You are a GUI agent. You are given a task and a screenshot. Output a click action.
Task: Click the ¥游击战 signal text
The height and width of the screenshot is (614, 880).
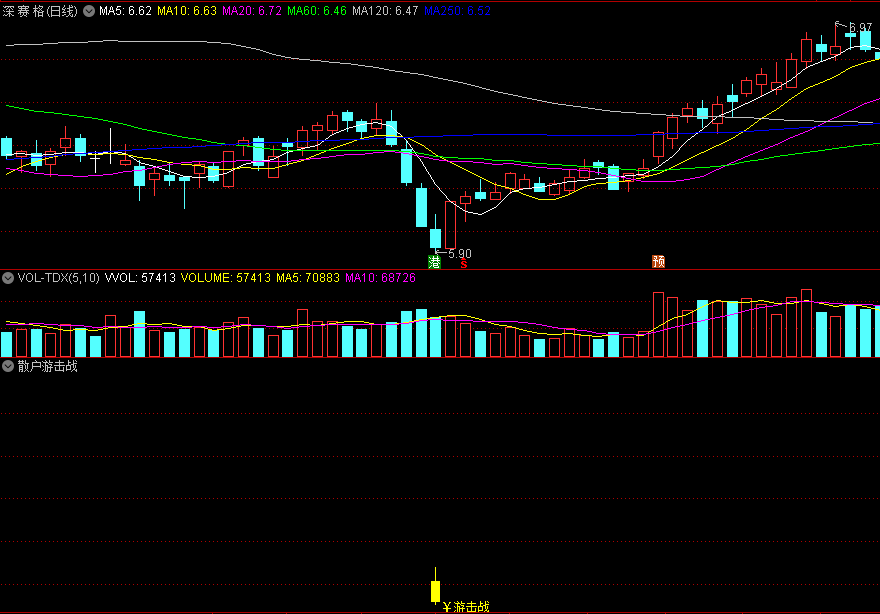click(466, 607)
